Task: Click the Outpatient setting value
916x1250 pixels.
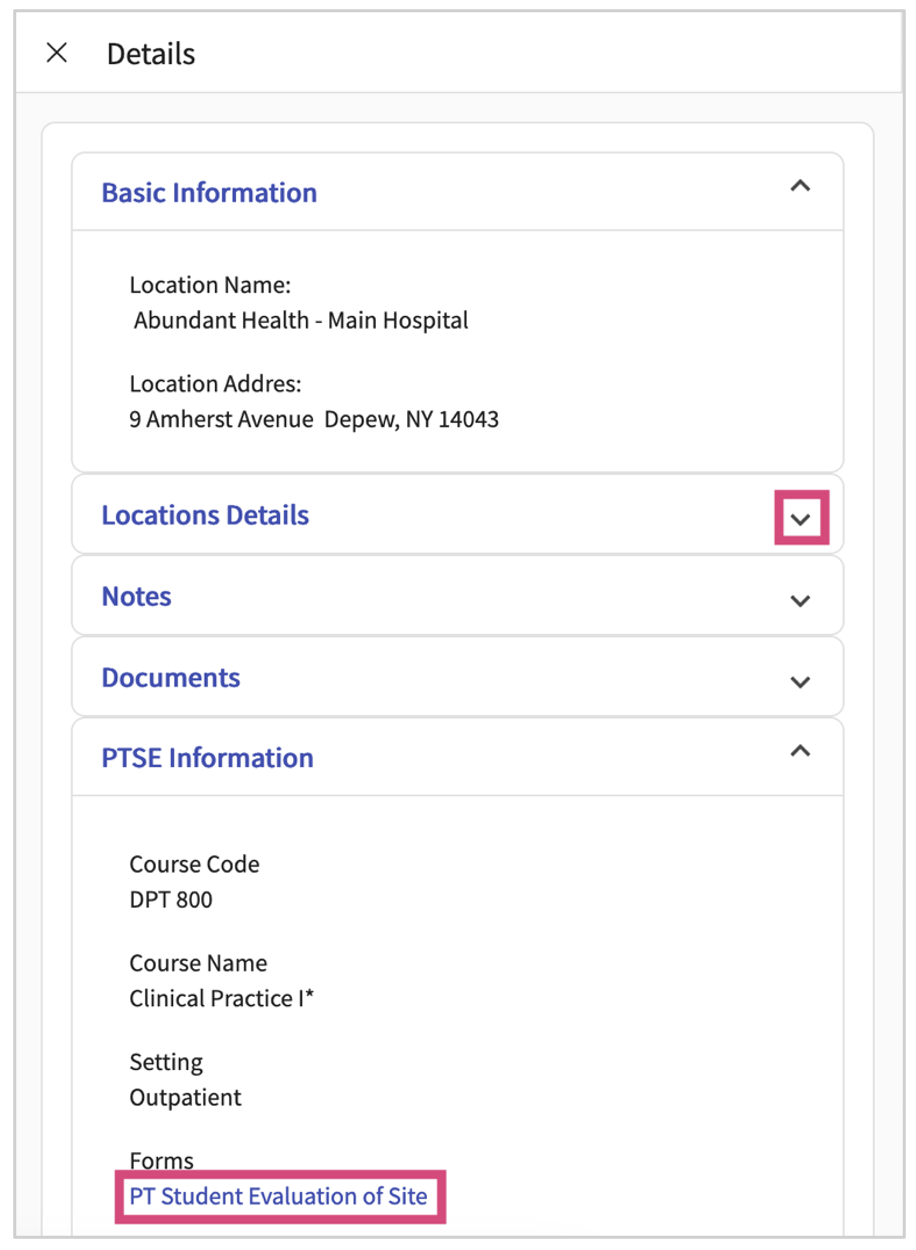Action: click(x=186, y=1097)
